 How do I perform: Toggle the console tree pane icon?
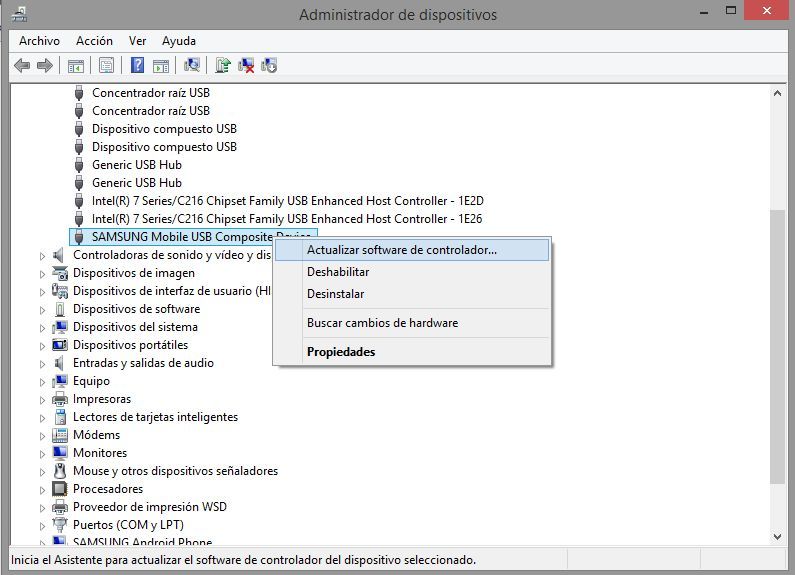coord(76,66)
